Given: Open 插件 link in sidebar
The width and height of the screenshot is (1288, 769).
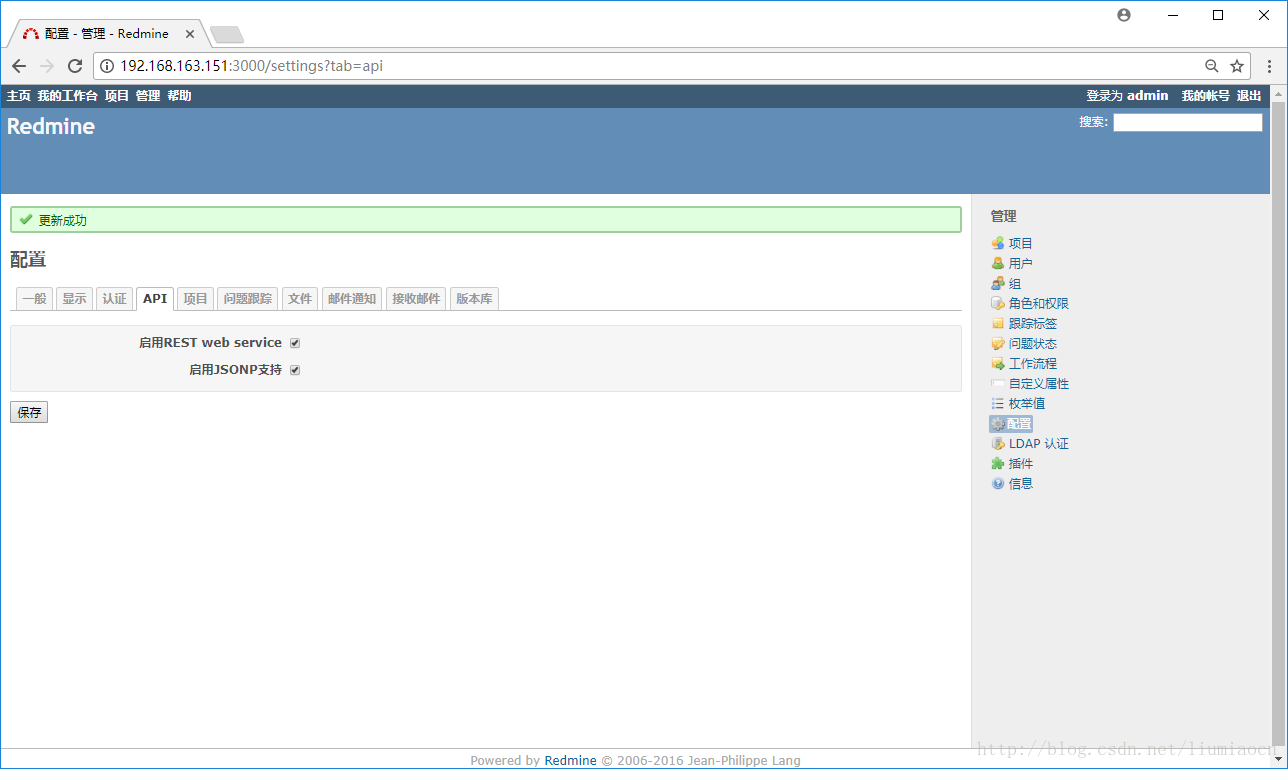Looking at the screenshot, I should [1021, 463].
